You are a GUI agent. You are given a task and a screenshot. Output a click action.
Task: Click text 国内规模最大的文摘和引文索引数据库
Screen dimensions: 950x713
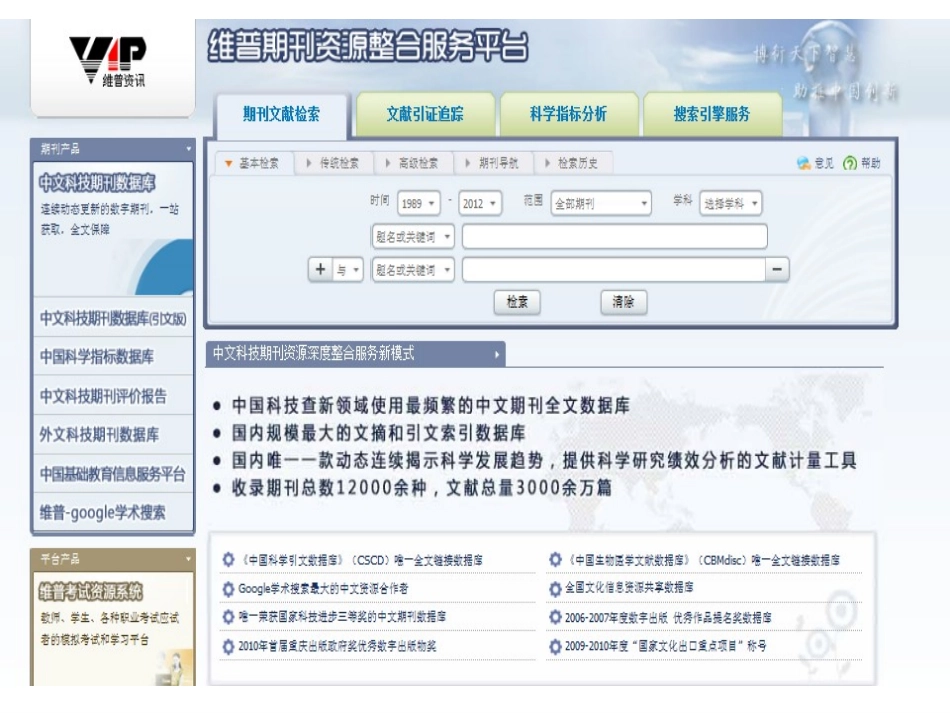(x=379, y=433)
